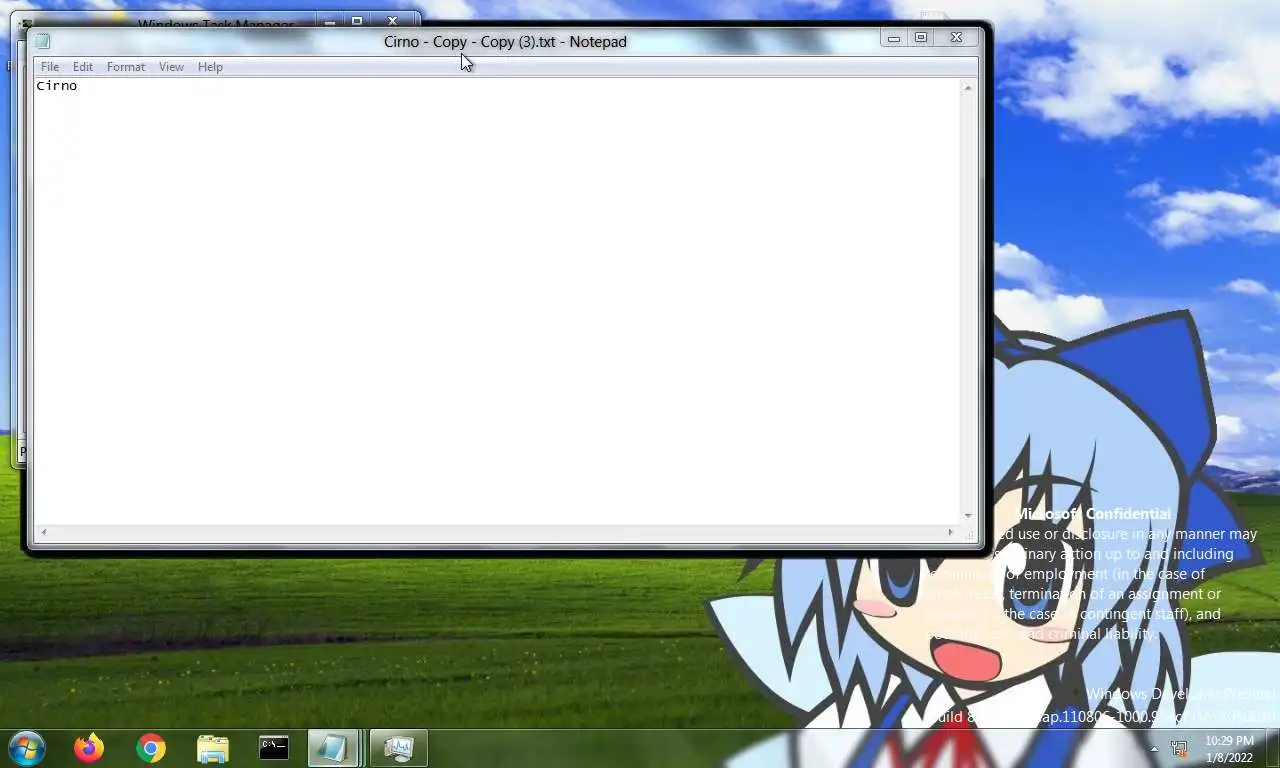
Task: Open the File menu in Notepad
Action: 50,67
